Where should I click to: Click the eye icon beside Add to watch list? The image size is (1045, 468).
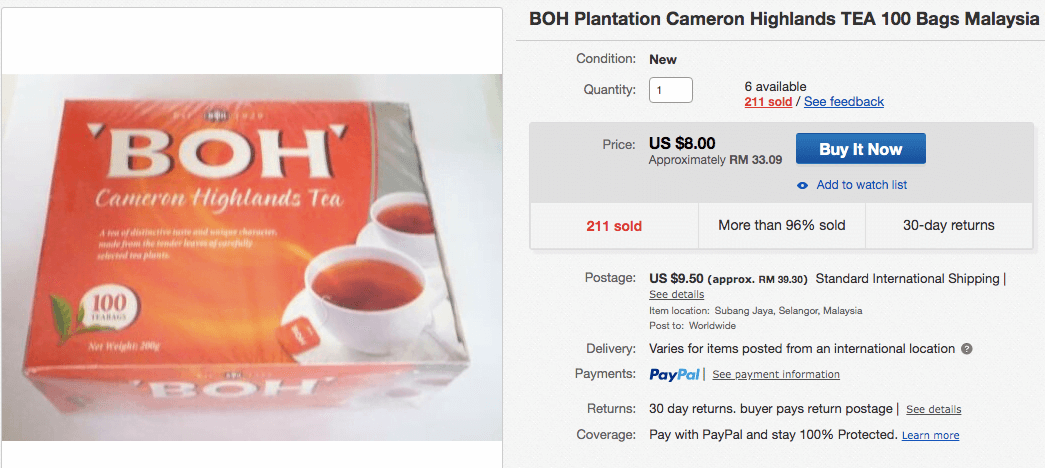point(802,185)
